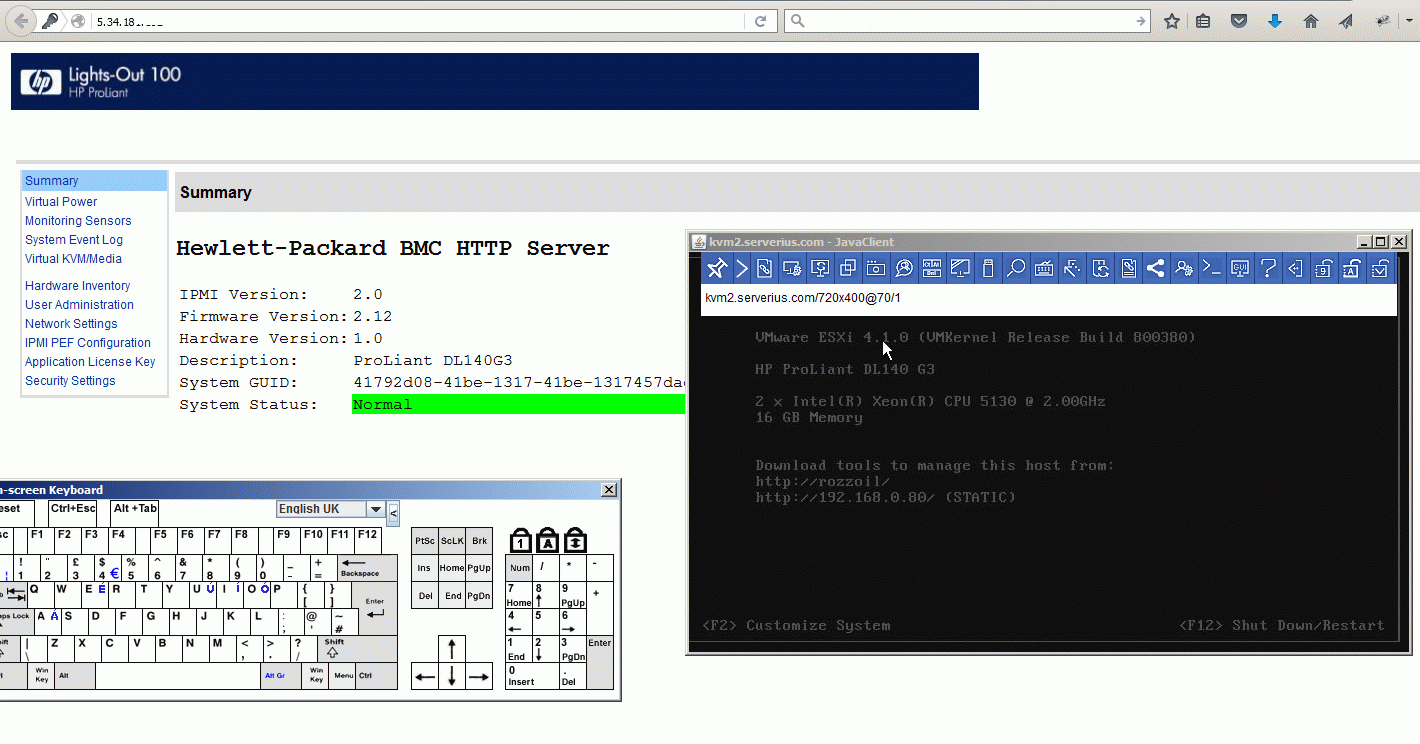This screenshot has height=744, width=1420.
Task: Open the Security Settings link
Action: tap(70, 381)
